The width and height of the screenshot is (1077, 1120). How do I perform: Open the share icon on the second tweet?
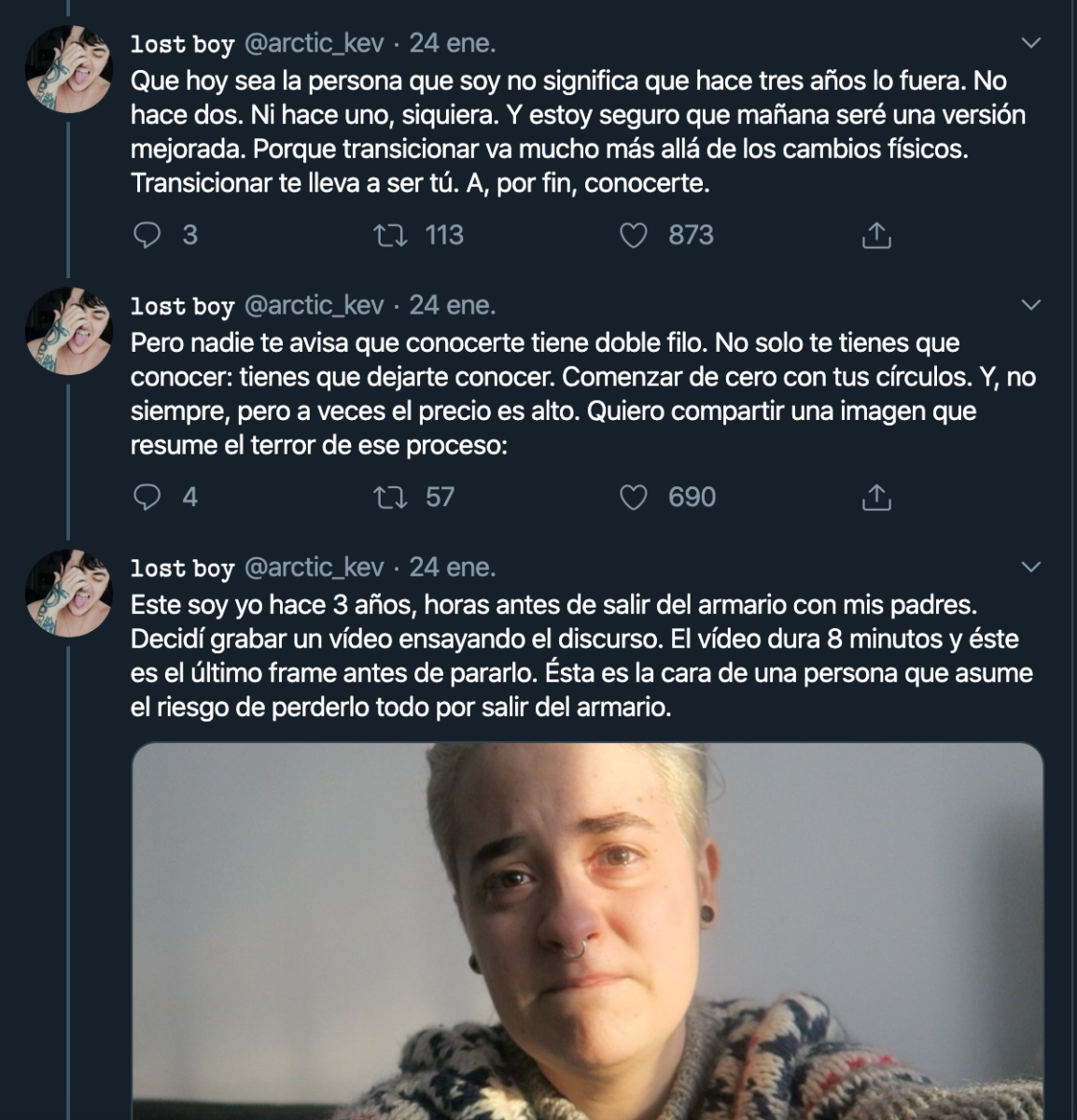[876, 498]
